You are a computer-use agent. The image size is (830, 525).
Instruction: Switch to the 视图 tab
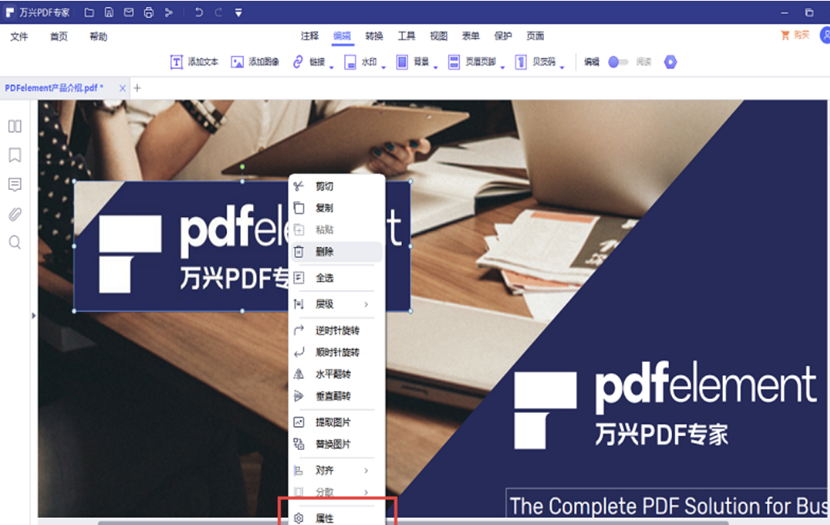[439, 36]
